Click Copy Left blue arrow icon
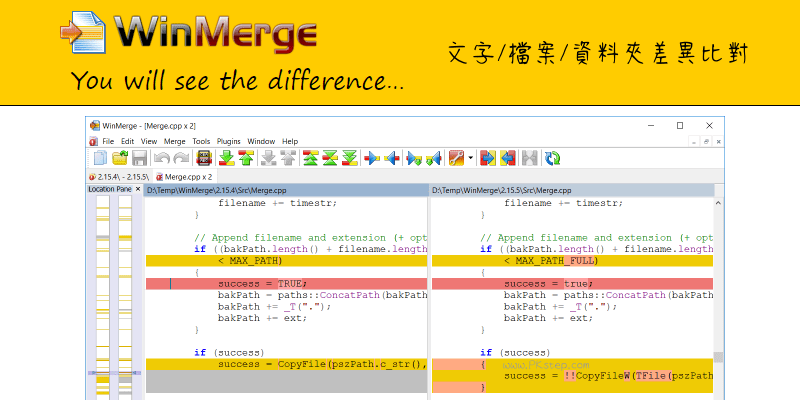The height and width of the screenshot is (400, 800). 392,158
